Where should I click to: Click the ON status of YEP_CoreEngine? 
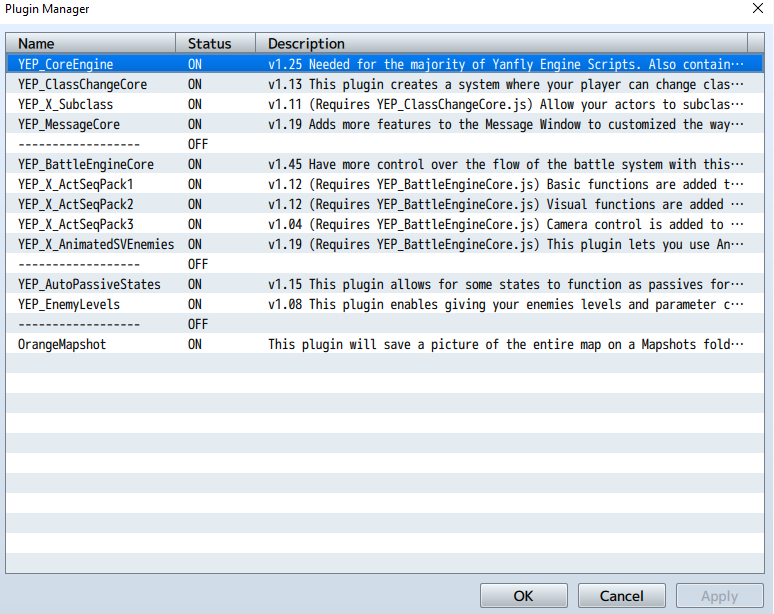pos(195,64)
